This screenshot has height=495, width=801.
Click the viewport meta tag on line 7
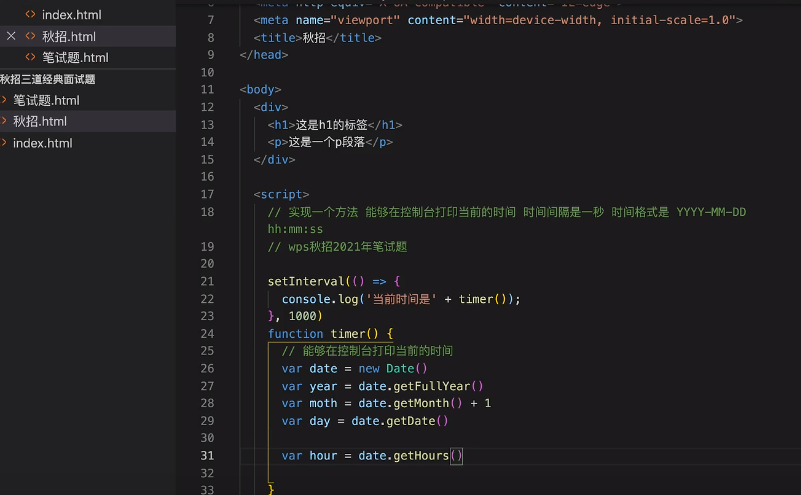point(498,20)
